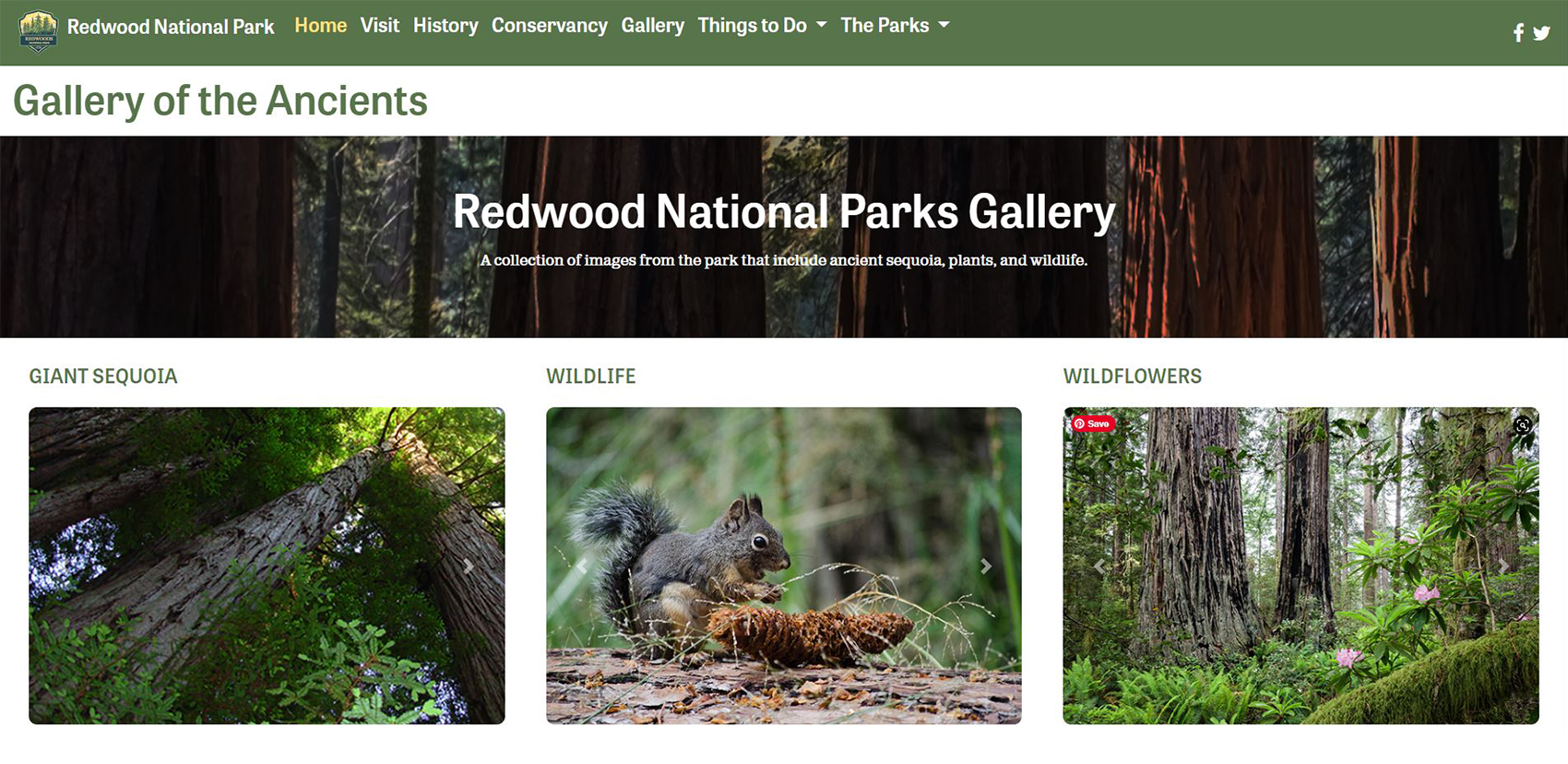1568x764 pixels.
Task: Expand The Parks dropdown menu
Action: (895, 26)
